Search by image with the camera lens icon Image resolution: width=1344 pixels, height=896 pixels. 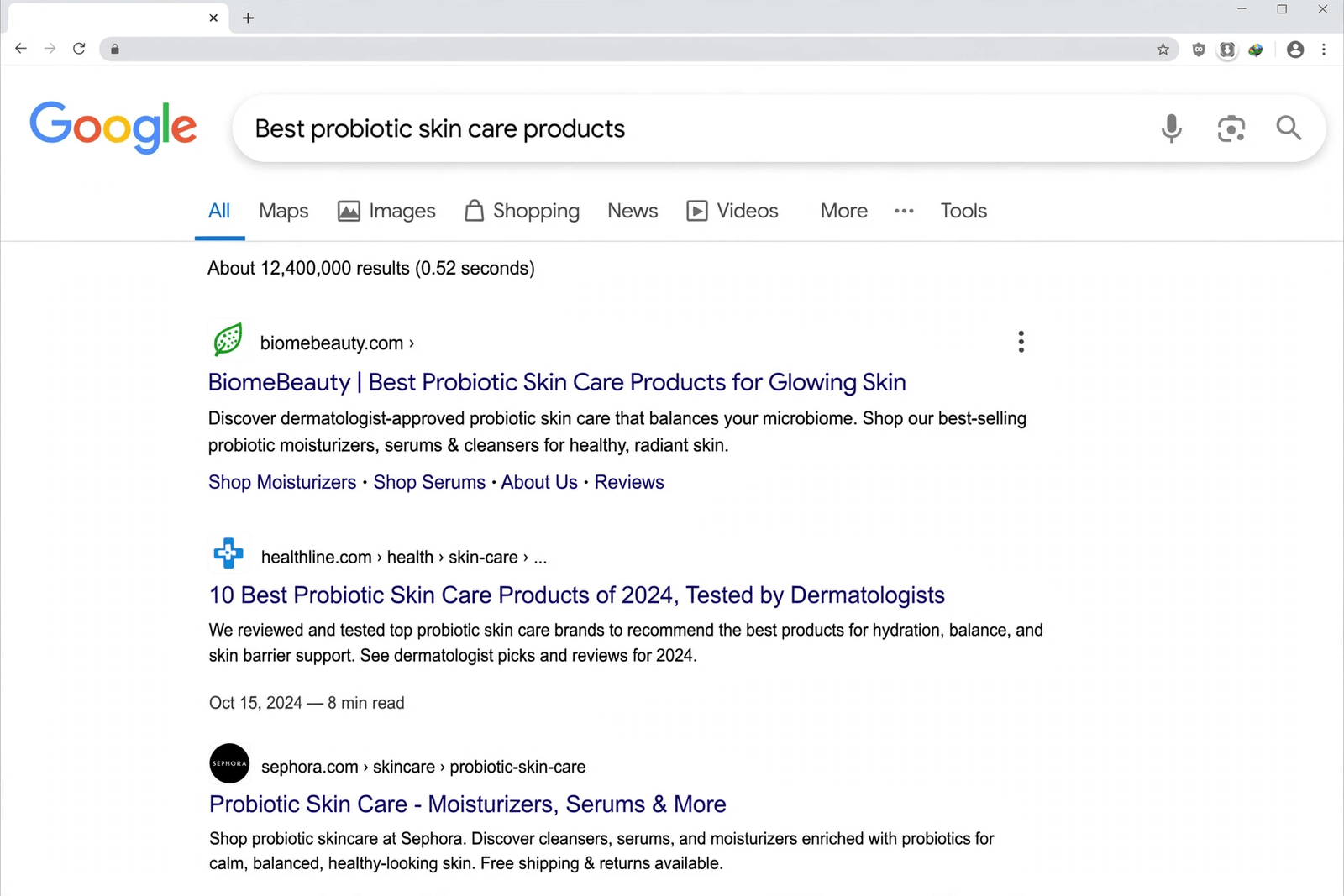(x=1231, y=128)
